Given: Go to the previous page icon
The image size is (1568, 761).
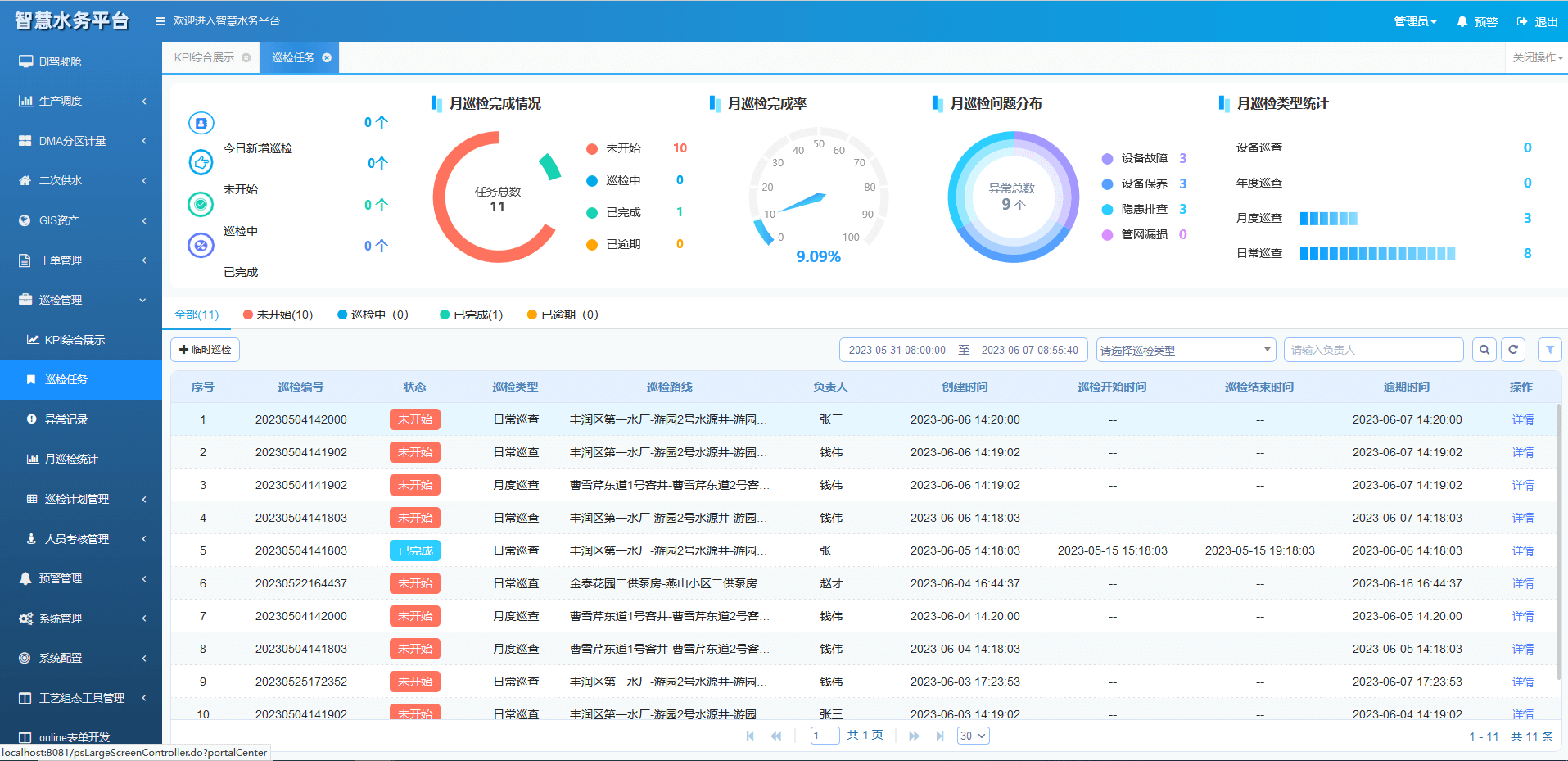Looking at the screenshot, I should [776, 736].
